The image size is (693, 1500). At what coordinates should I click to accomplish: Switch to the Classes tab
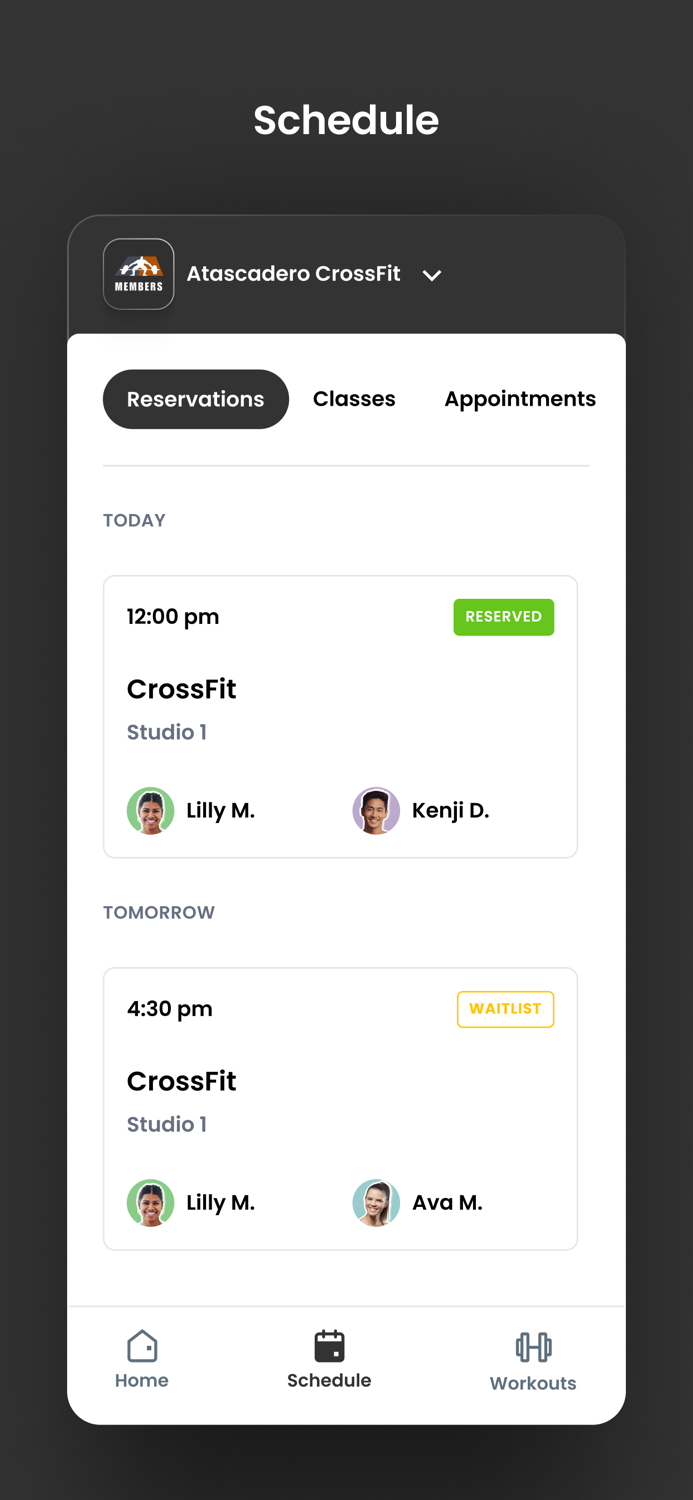[x=354, y=398]
